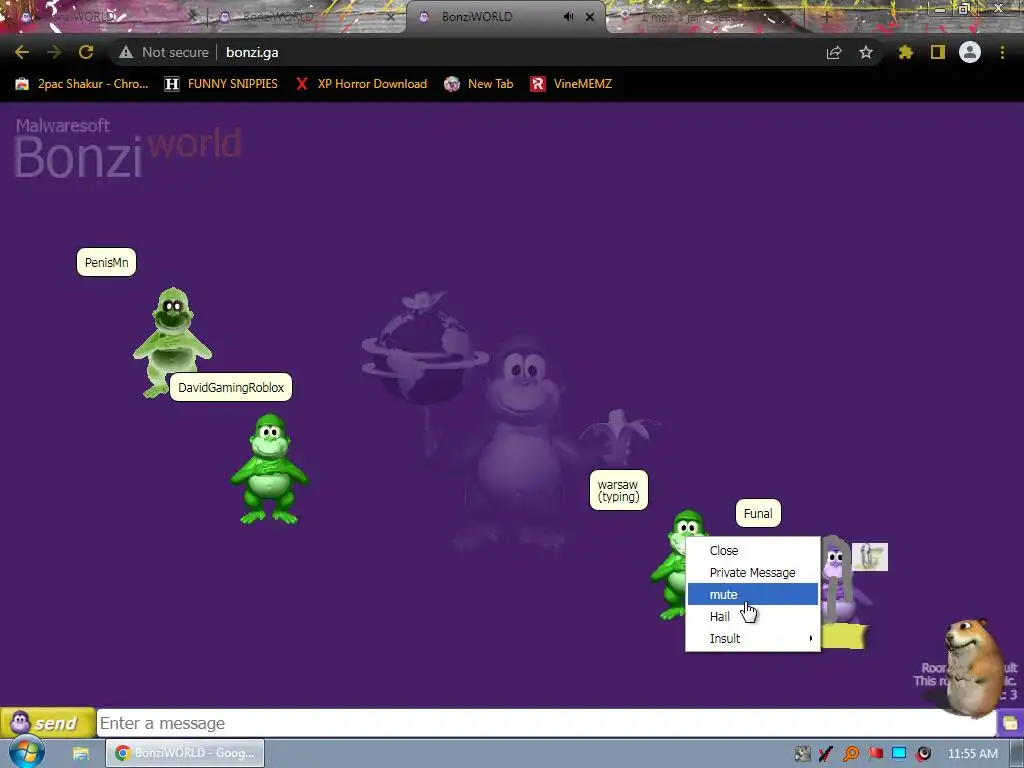Open a new browser tab
This screenshot has width=1024, height=768.
click(x=826, y=18)
